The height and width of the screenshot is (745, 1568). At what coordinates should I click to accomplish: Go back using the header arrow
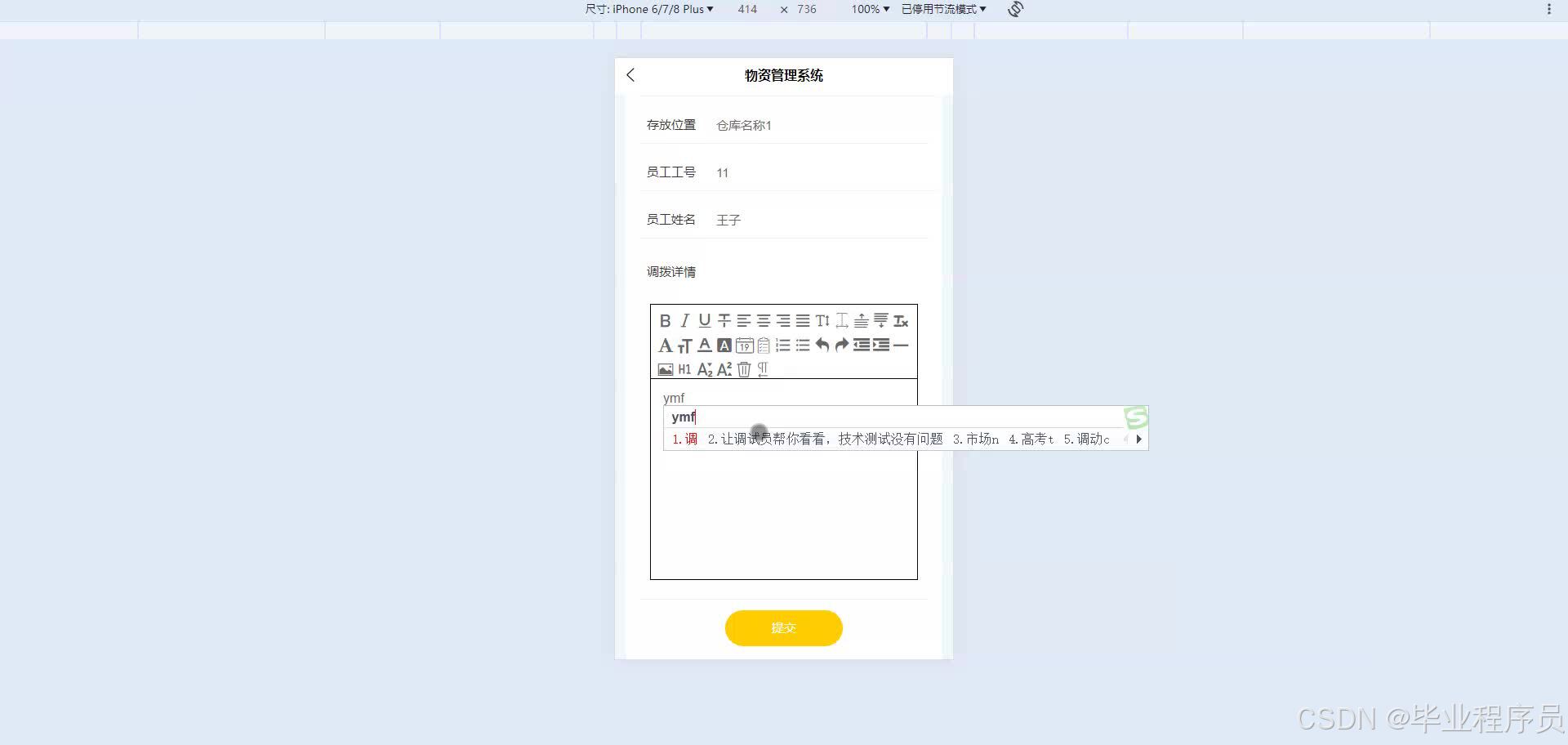point(630,75)
